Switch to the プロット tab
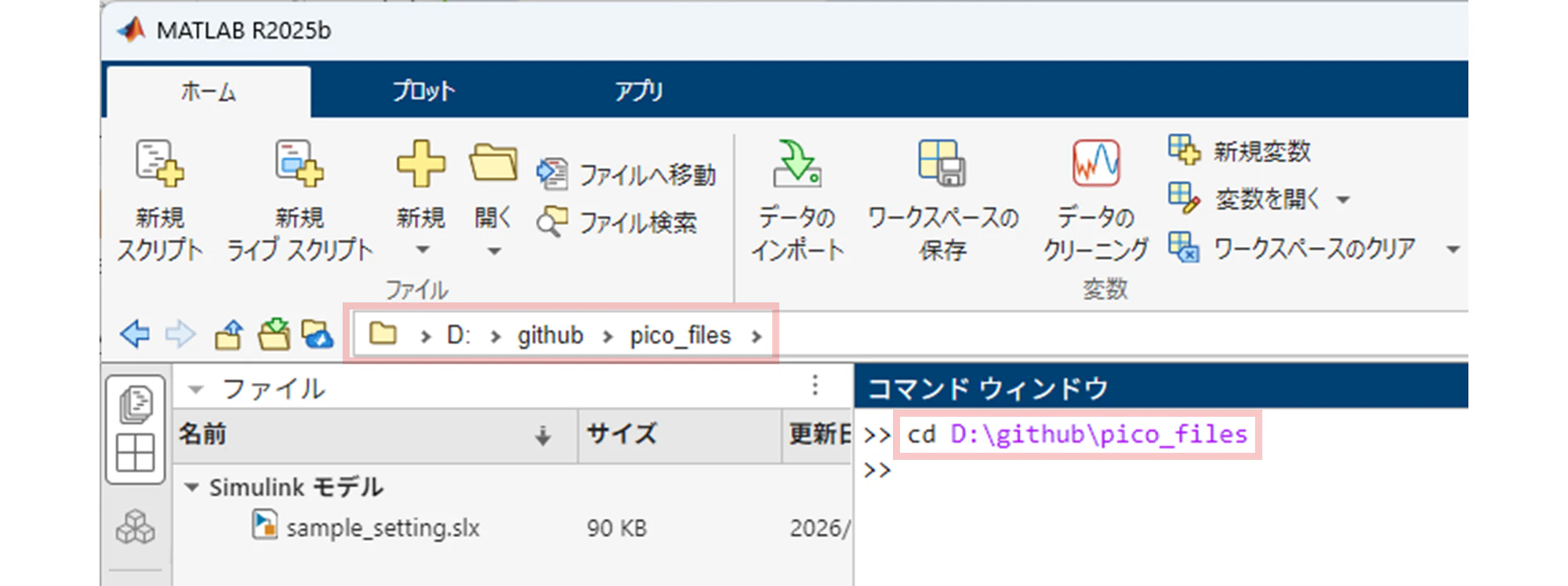1568x586 pixels. 423,91
